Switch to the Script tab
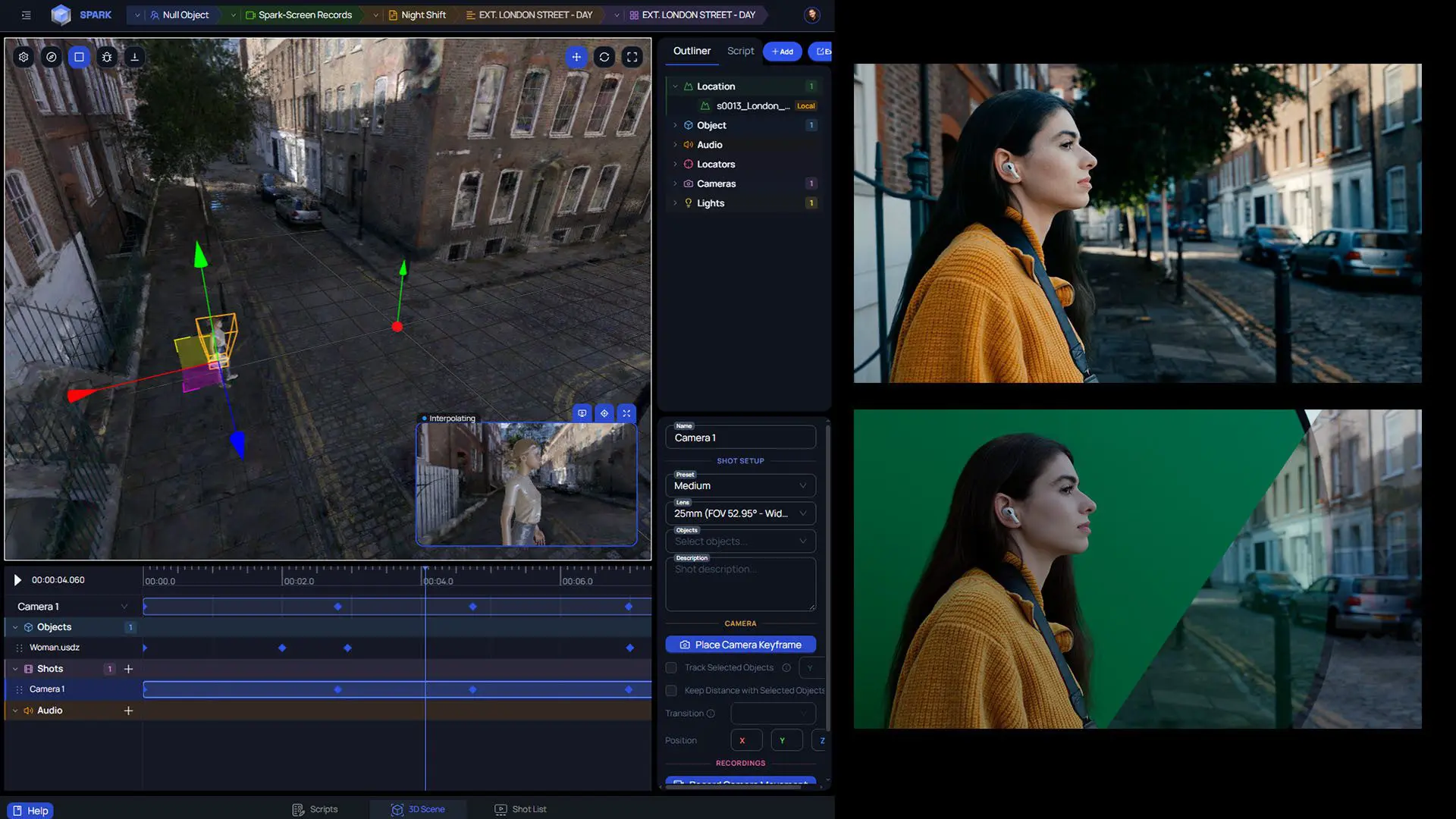The image size is (1456, 819). pos(740,51)
